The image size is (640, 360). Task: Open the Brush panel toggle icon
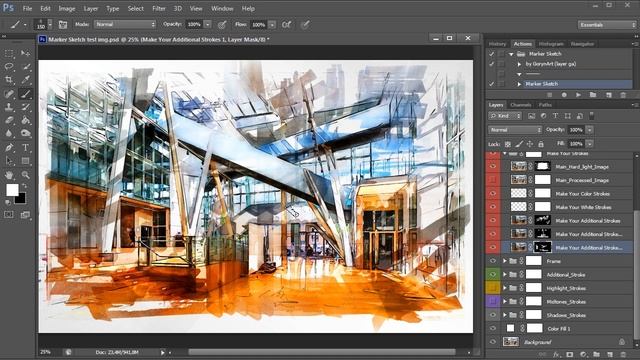click(63, 24)
